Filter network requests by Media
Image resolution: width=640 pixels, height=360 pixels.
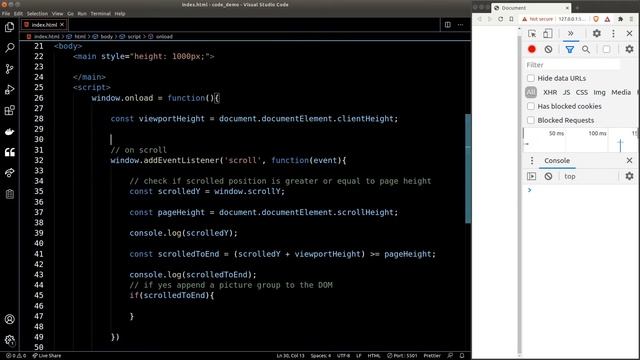pos(621,92)
